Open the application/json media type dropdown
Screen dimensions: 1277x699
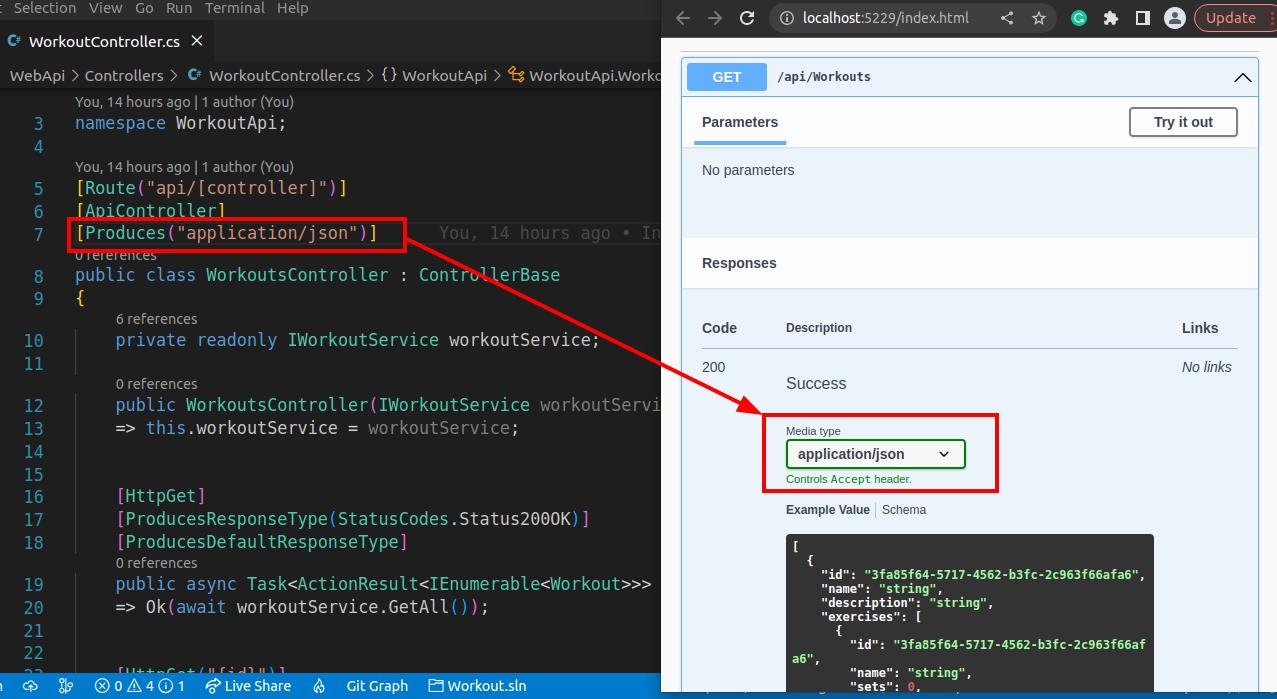tap(875, 454)
